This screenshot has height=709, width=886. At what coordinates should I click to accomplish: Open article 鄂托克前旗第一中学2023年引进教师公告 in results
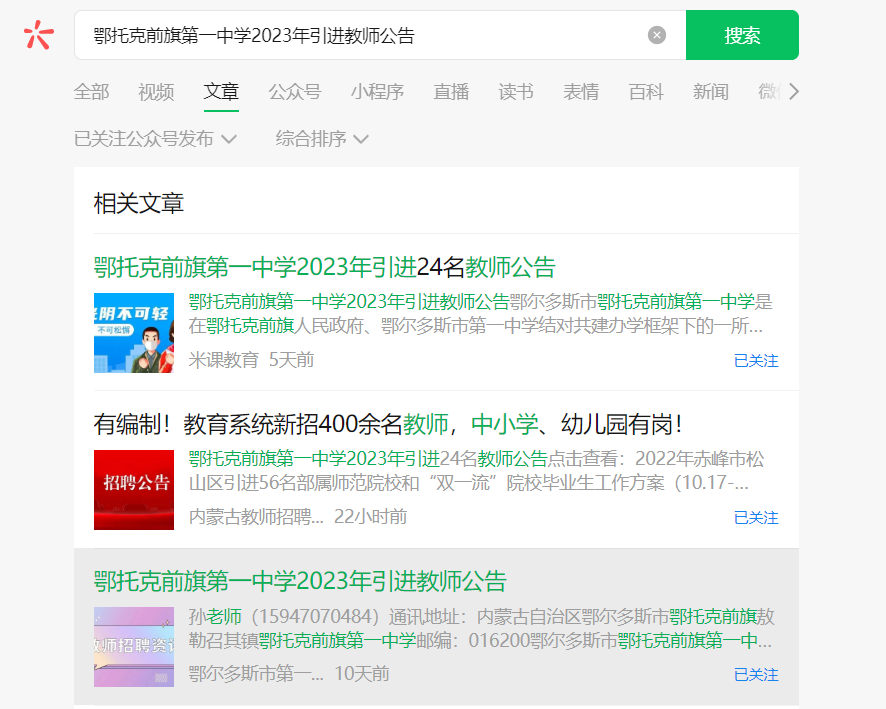(x=300, y=581)
